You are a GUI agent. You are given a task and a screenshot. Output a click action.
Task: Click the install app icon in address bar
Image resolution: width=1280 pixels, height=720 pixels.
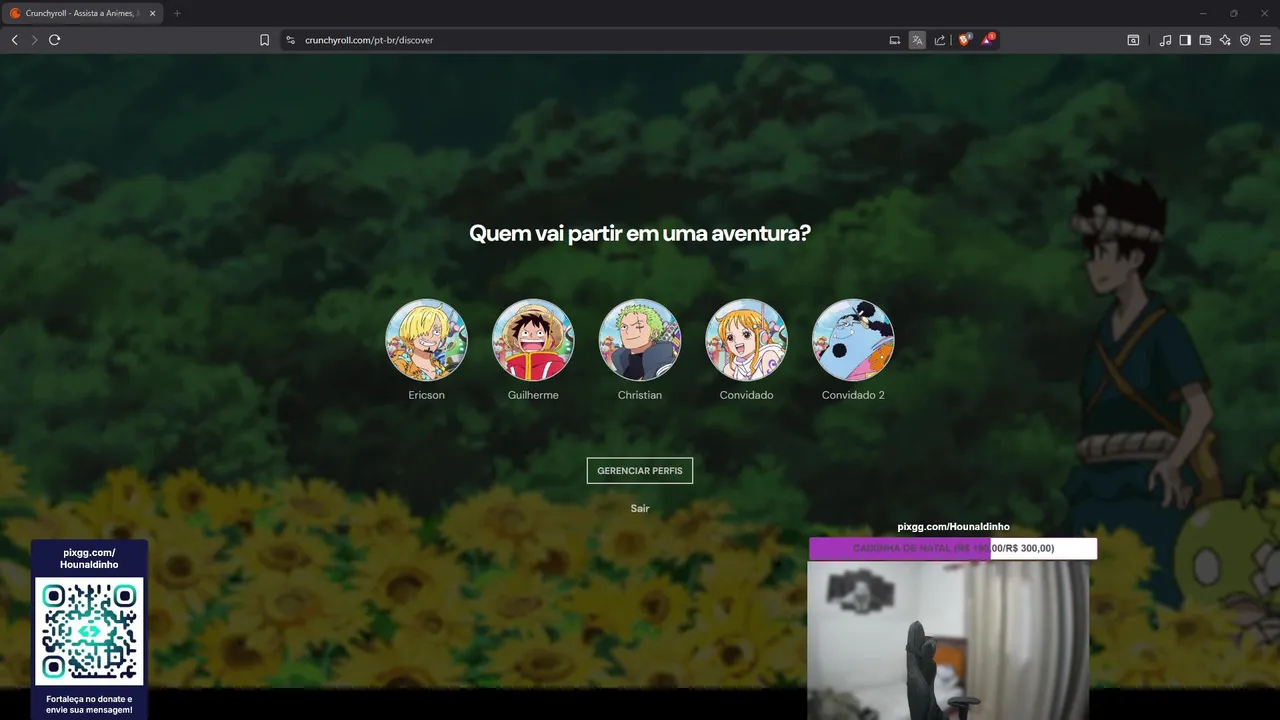[895, 40]
